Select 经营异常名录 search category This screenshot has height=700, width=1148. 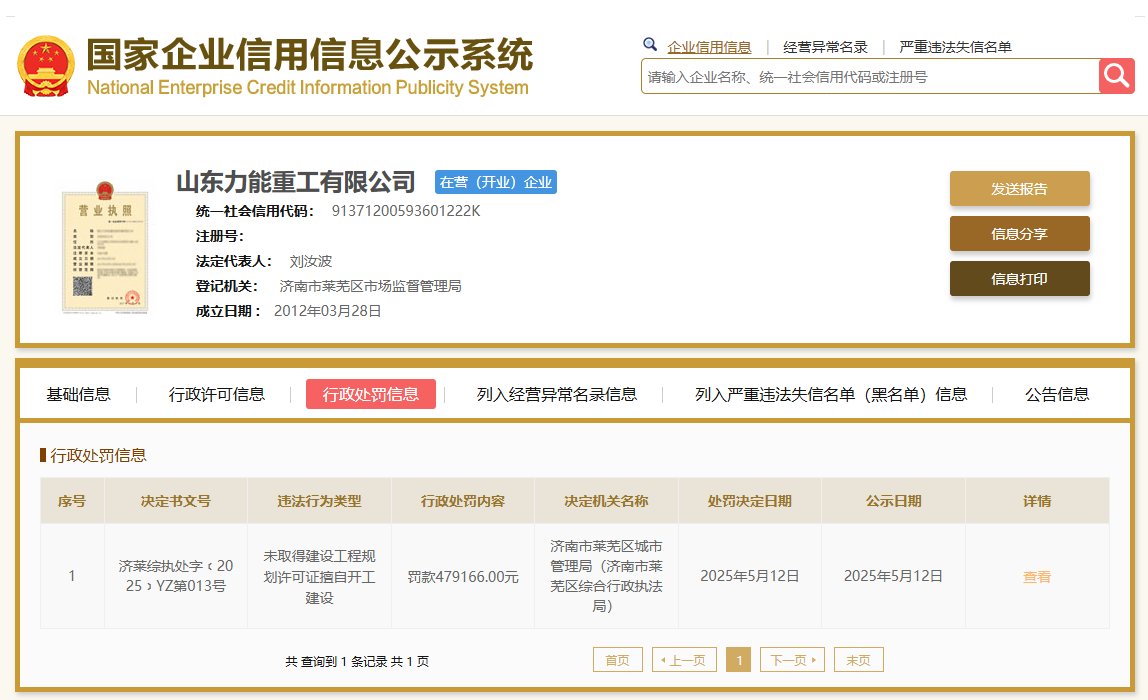pyautogui.click(x=825, y=48)
